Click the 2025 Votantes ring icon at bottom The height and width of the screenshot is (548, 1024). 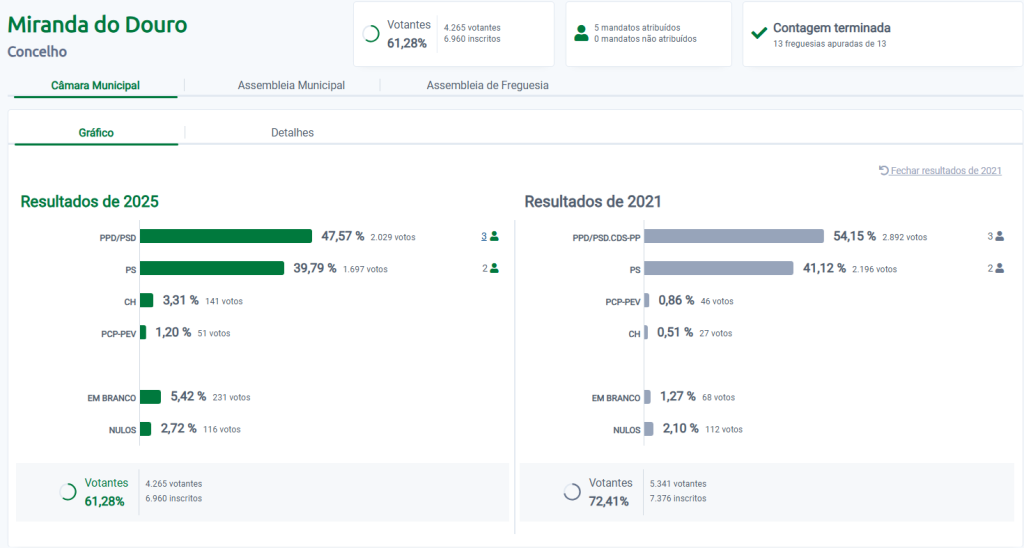tap(69, 491)
